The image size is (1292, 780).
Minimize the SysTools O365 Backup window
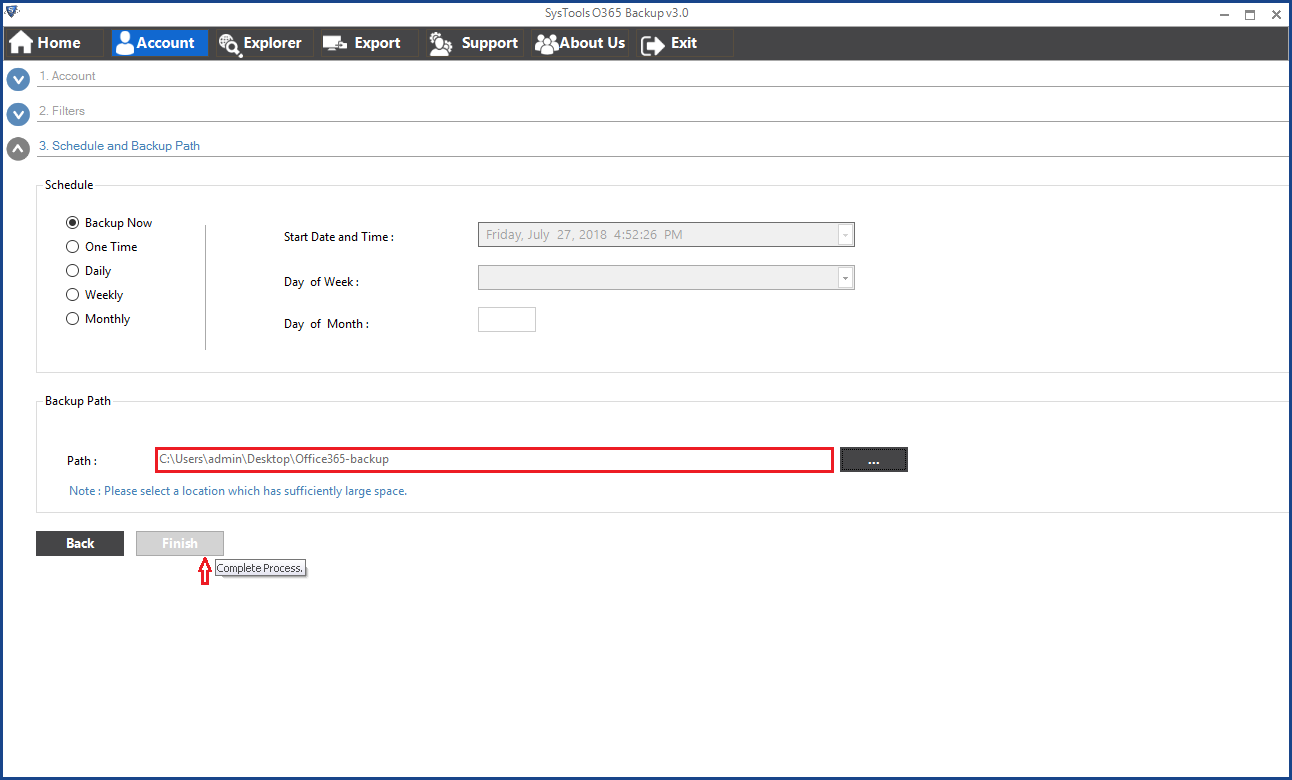[x=1224, y=14]
